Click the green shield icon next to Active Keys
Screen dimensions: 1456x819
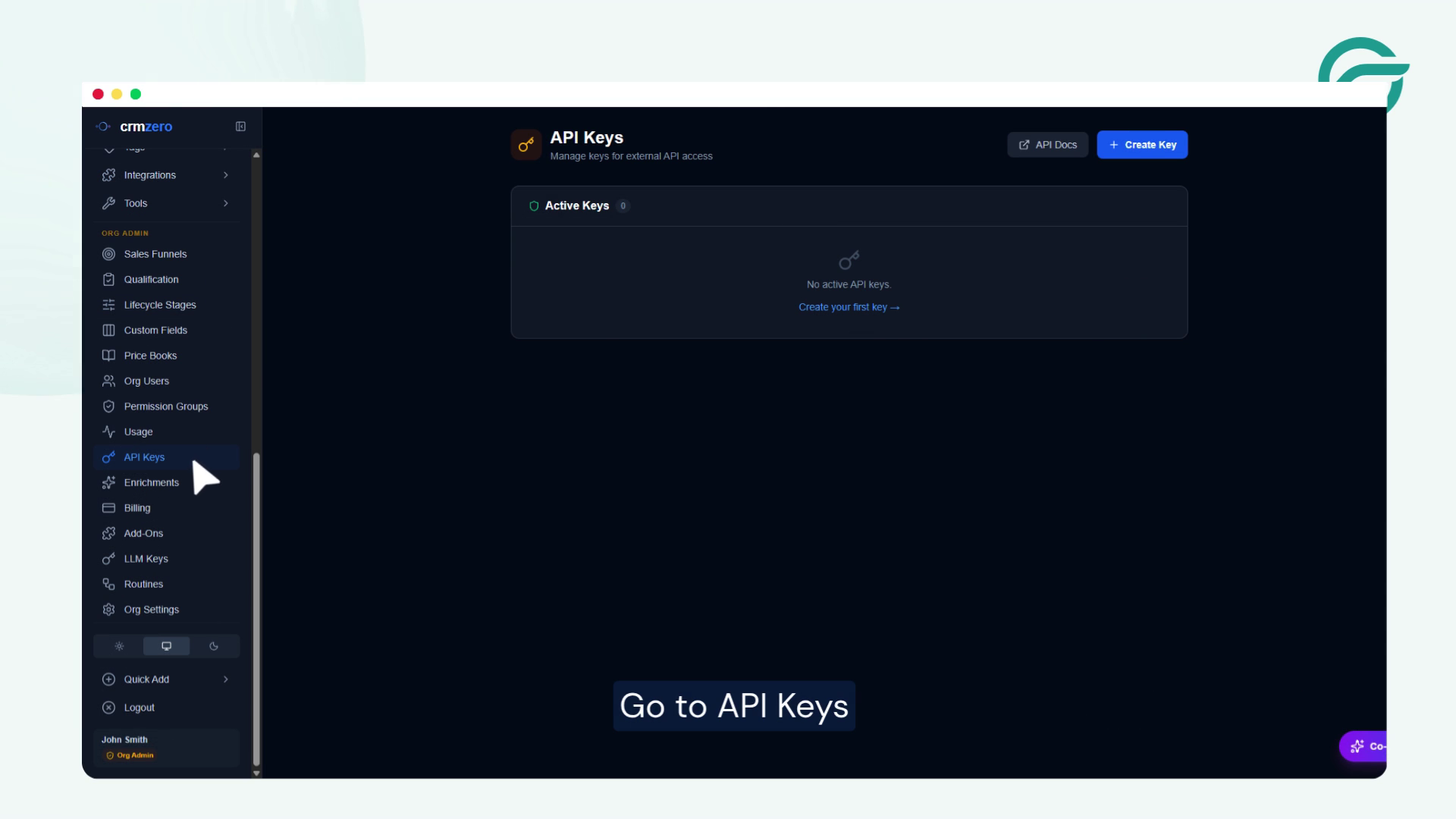[x=534, y=206]
